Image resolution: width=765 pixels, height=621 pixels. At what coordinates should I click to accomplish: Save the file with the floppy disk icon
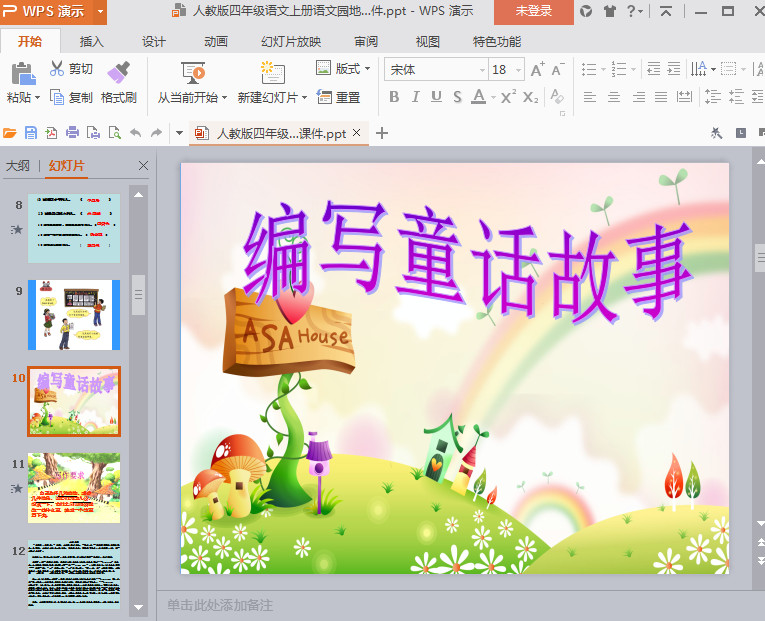(31, 133)
